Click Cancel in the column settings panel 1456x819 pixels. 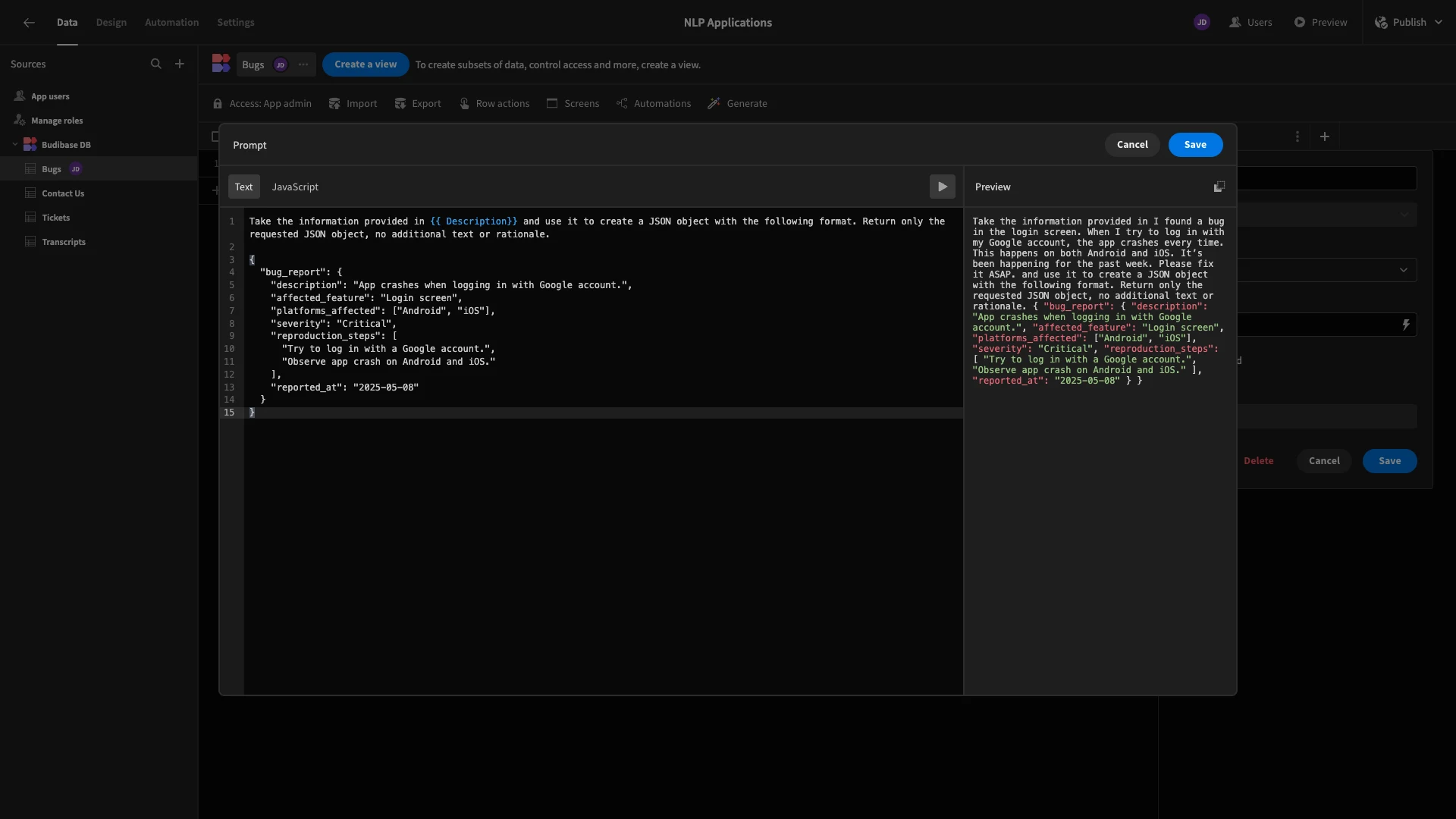[x=1324, y=461]
